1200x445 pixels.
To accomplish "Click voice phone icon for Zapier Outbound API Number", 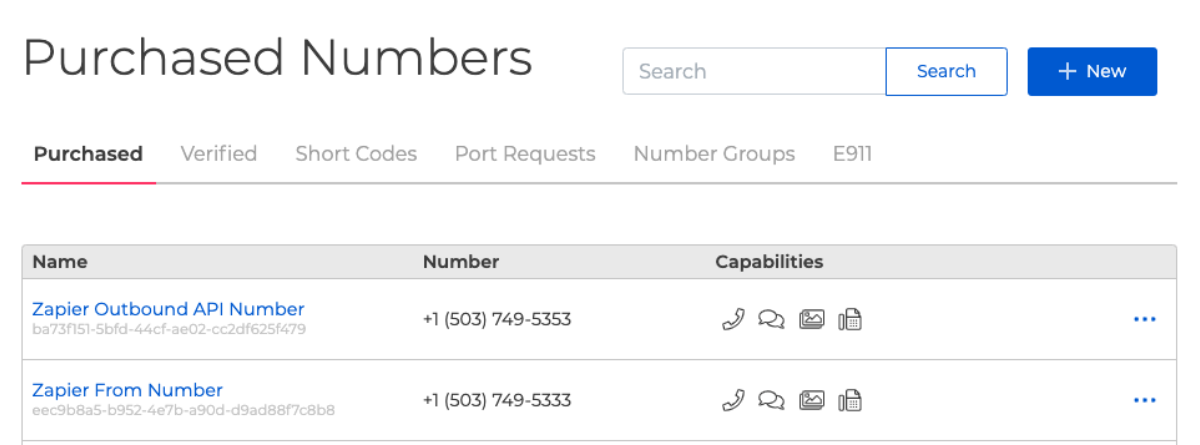I will [733, 319].
